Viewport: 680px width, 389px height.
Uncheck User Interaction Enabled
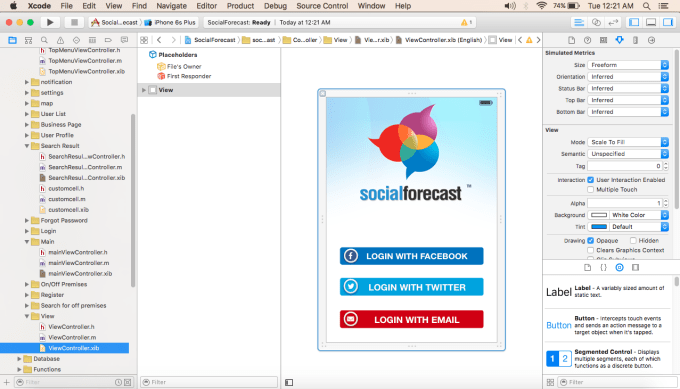[x=590, y=180]
